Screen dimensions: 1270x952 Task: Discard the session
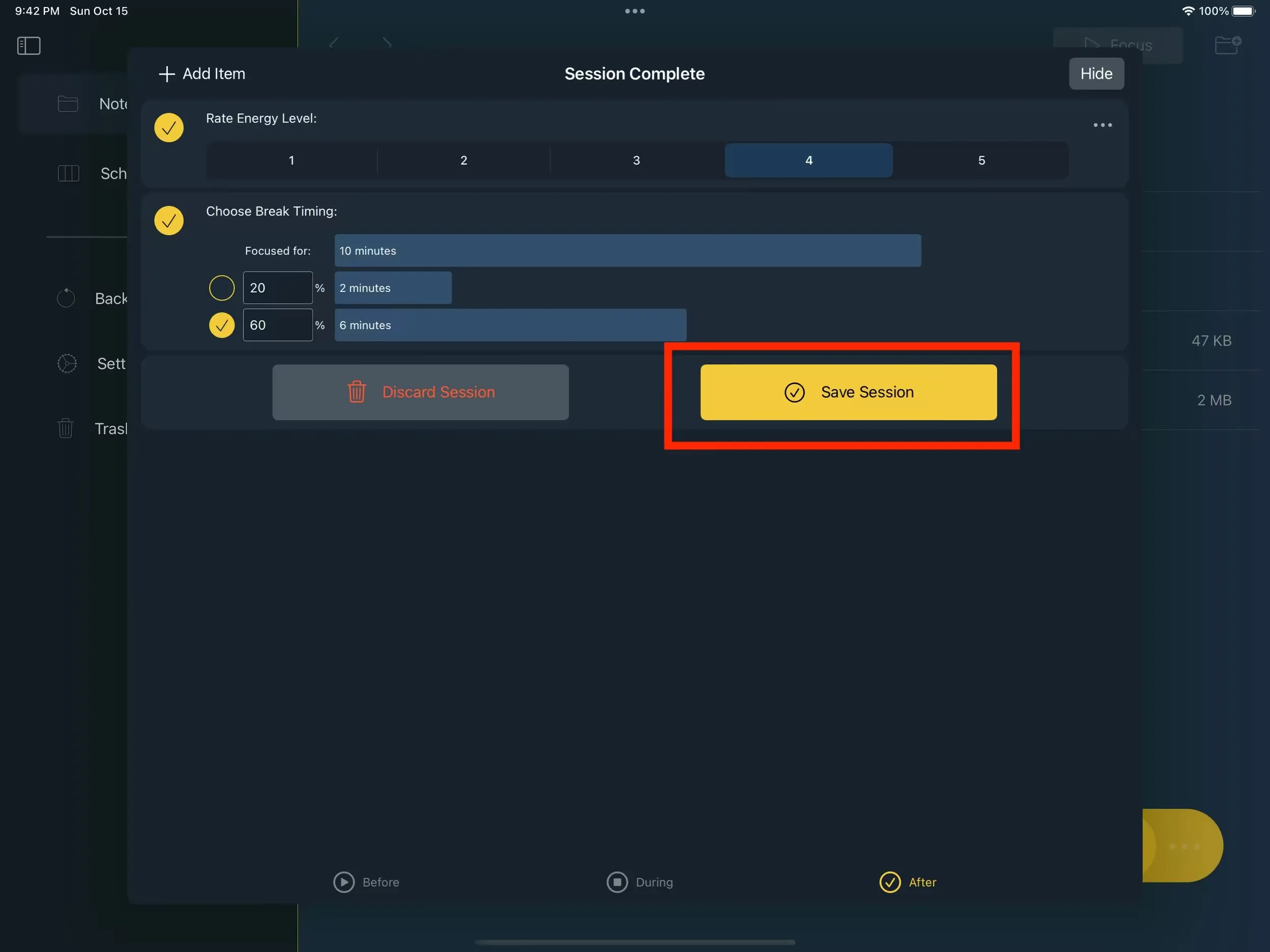pyautogui.click(x=420, y=392)
